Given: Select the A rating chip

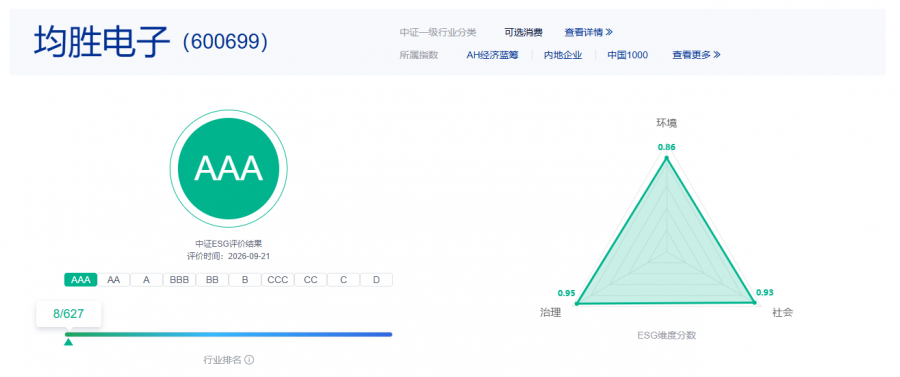Looking at the screenshot, I should 146,279.
